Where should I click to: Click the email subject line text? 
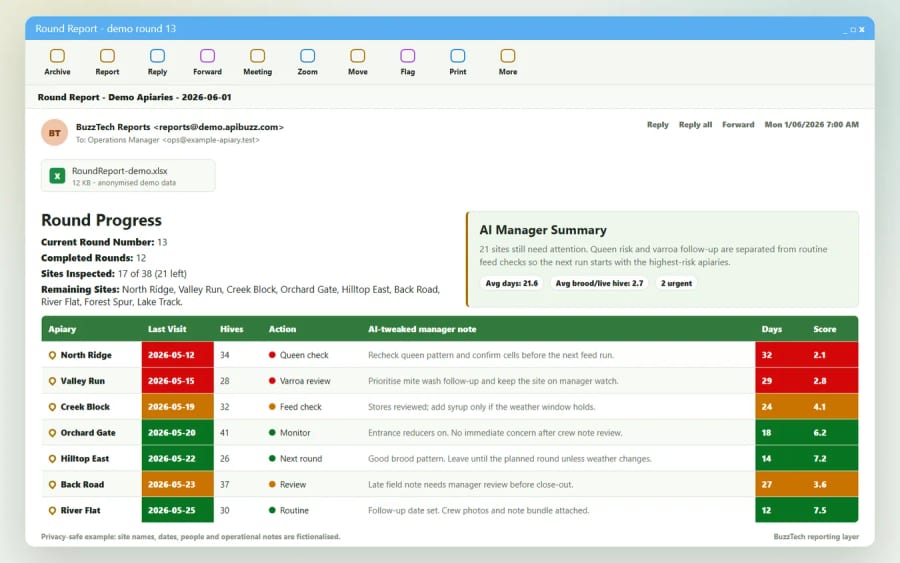tap(134, 97)
